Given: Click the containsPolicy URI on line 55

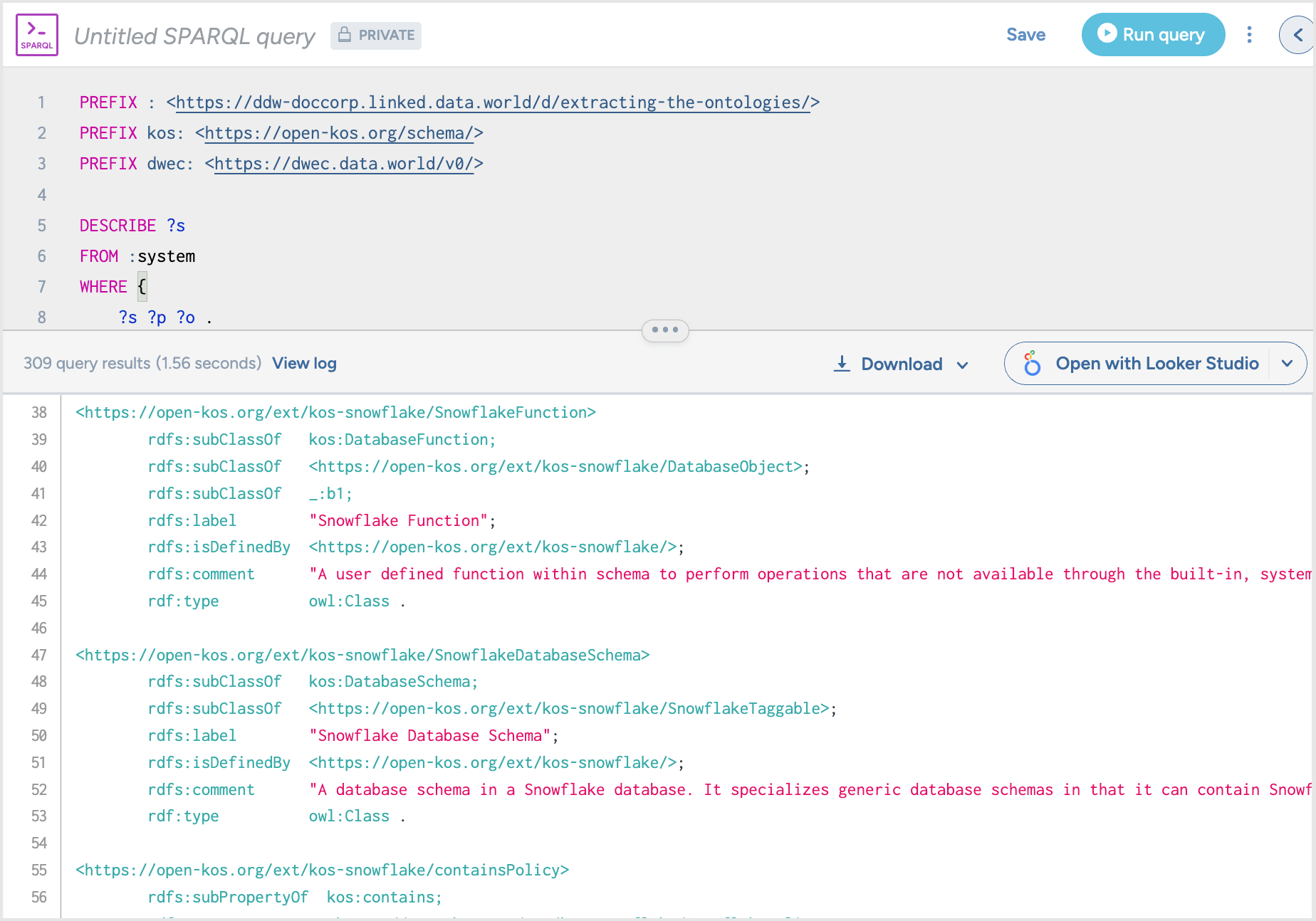Looking at the screenshot, I should point(322,870).
